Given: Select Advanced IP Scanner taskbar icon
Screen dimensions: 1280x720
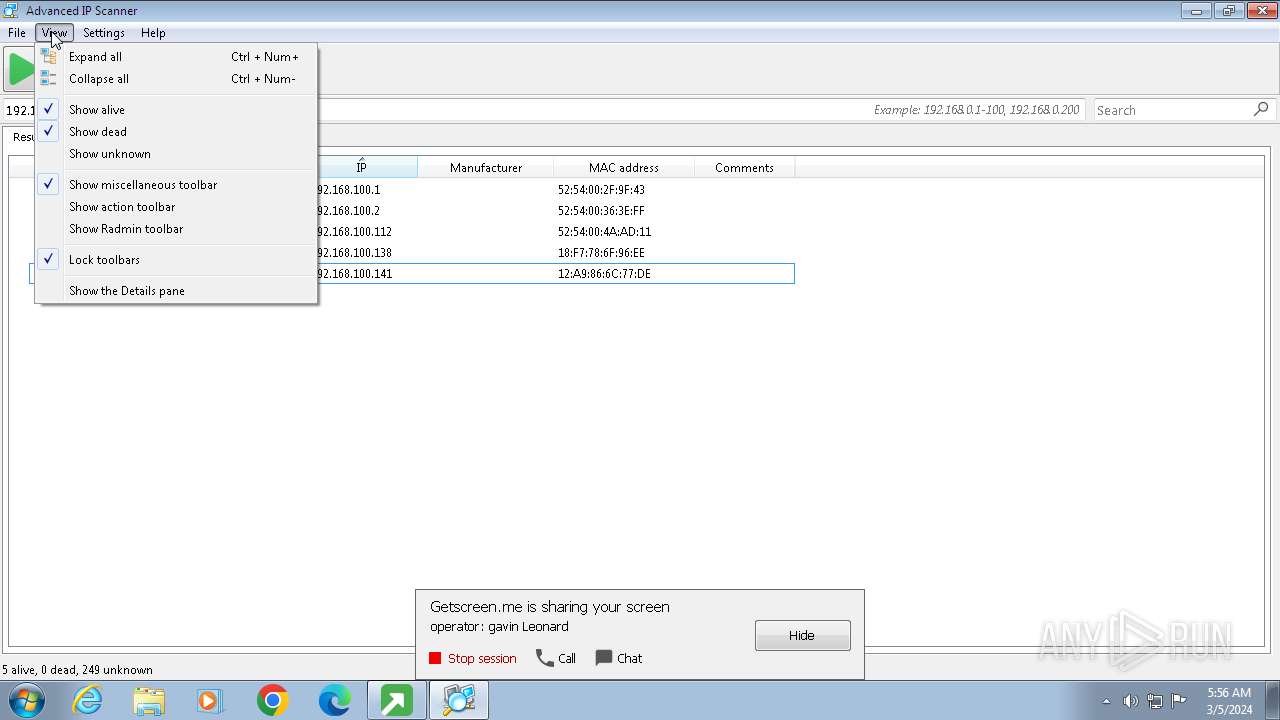Looking at the screenshot, I should tap(459, 700).
